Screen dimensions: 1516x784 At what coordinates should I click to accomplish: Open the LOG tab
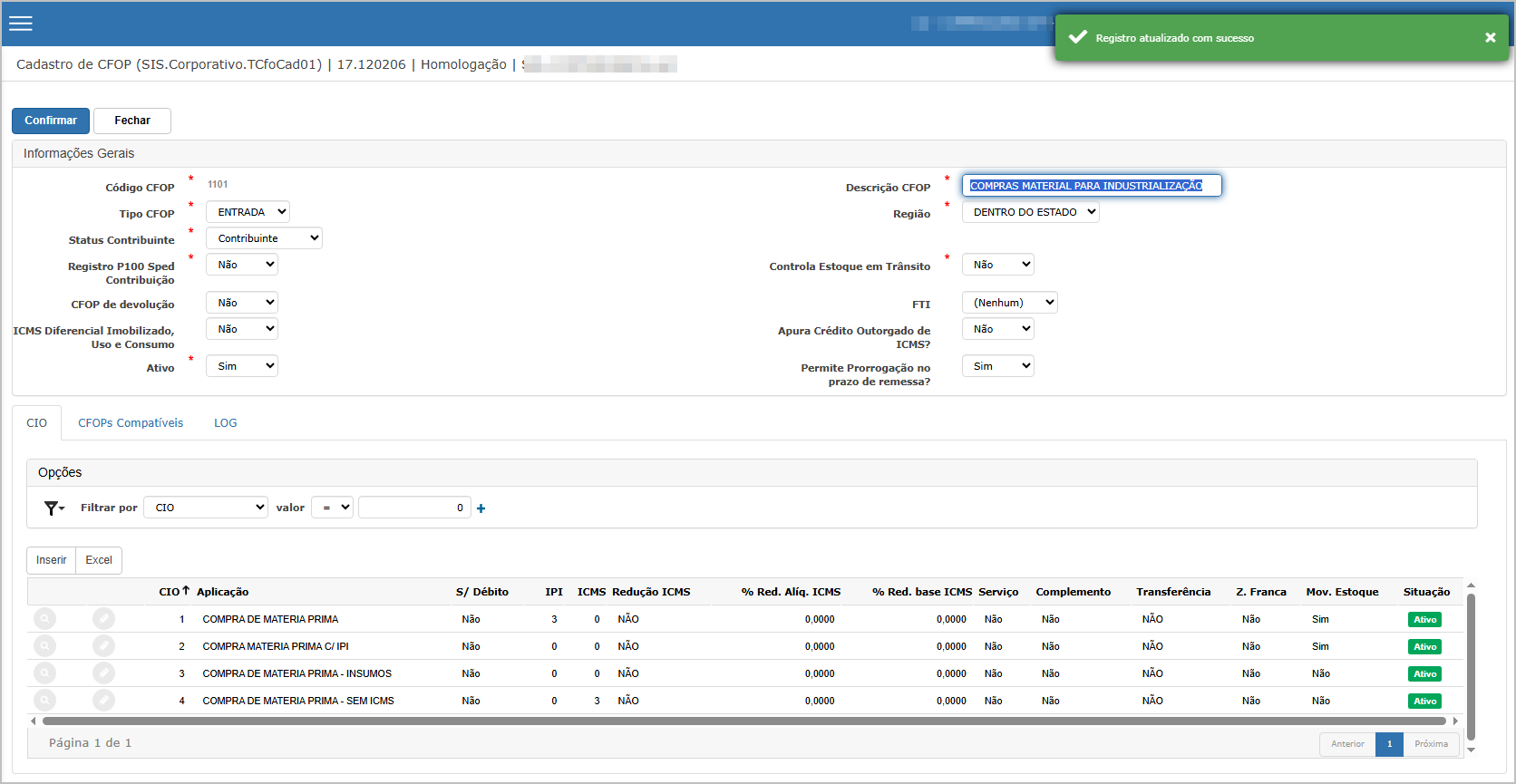[225, 423]
